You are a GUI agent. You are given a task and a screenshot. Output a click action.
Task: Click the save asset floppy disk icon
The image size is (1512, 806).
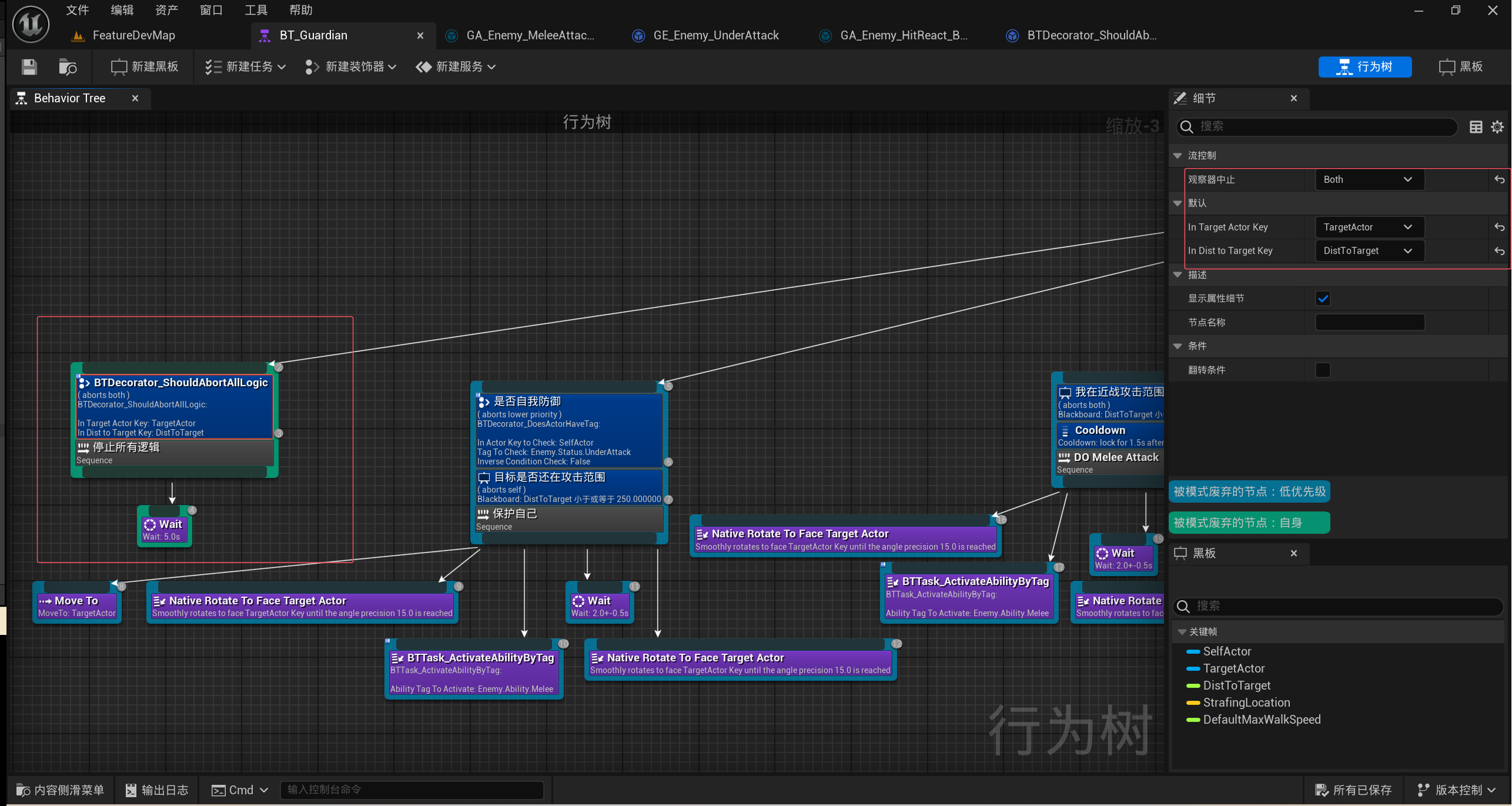[x=29, y=67]
